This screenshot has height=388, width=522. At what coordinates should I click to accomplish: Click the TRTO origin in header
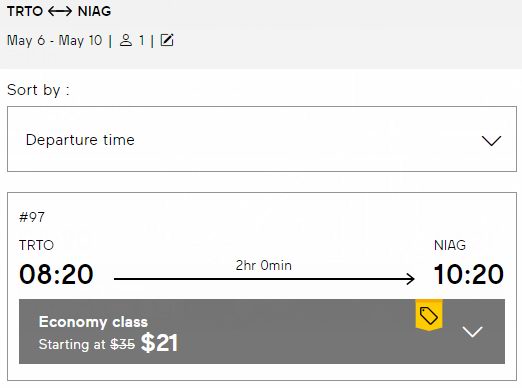[25, 11]
